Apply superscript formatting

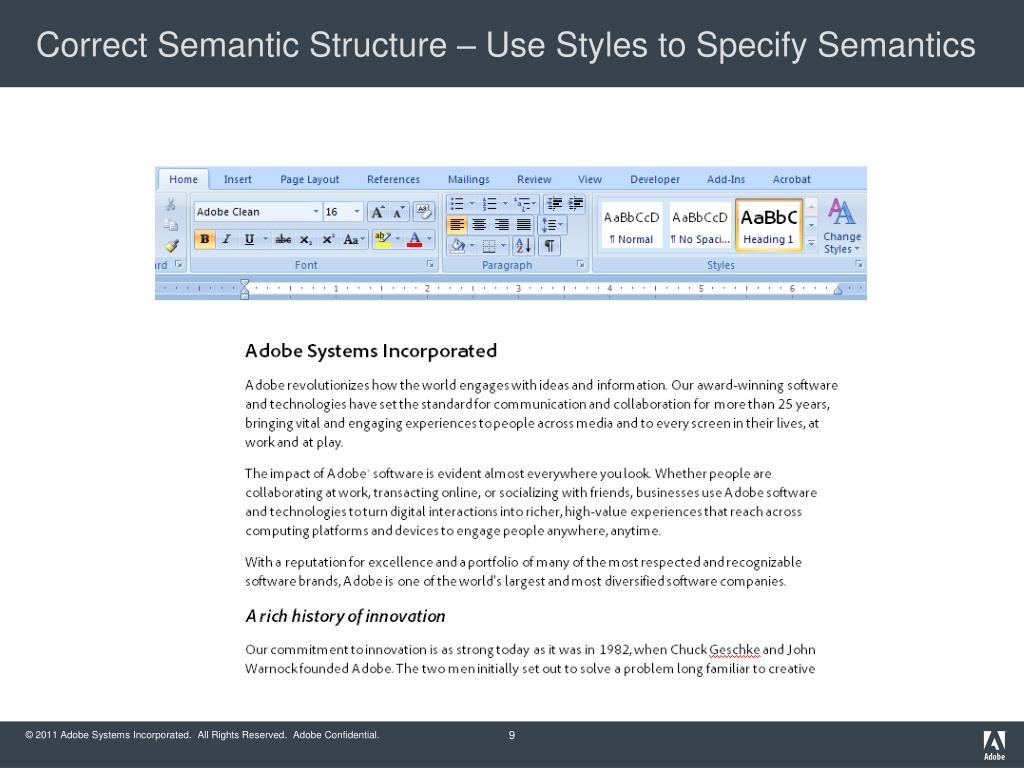(x=328, y=240)
